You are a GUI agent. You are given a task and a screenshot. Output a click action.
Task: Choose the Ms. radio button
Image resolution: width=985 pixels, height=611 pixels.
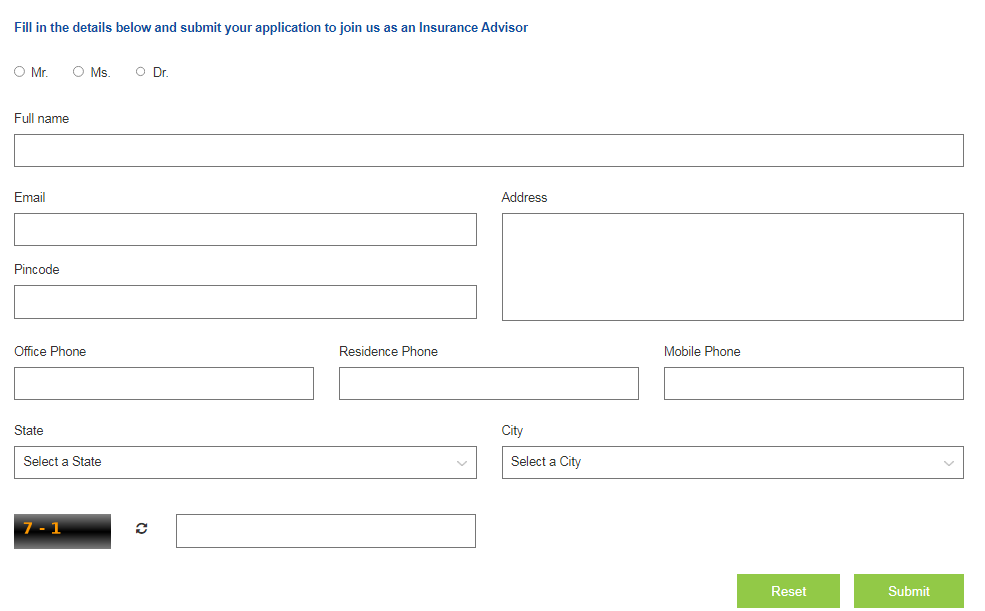pos(79,72)
